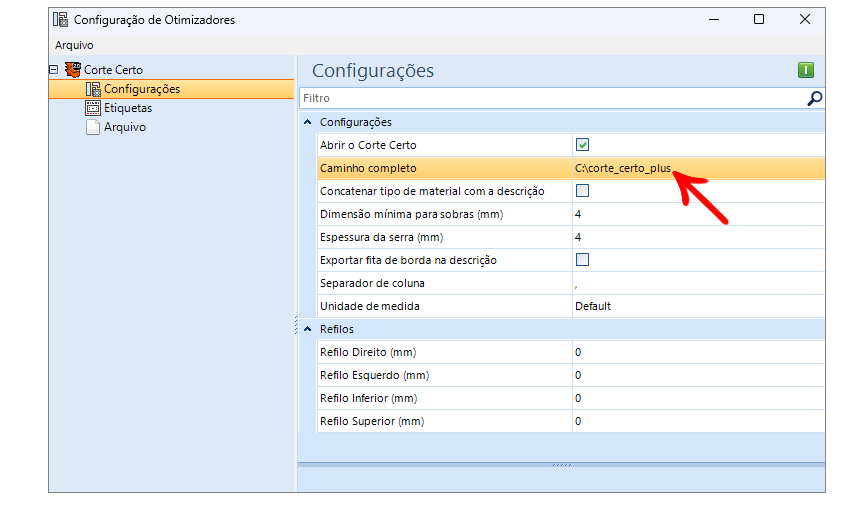Click the Refilo Direito (mm) label

coord(368,352)
